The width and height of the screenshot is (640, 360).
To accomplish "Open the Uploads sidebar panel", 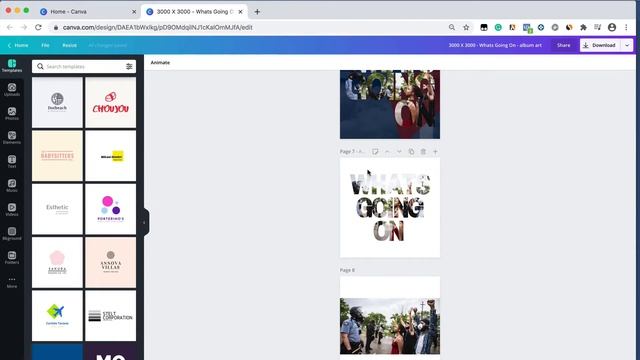I will coord(12,90).
